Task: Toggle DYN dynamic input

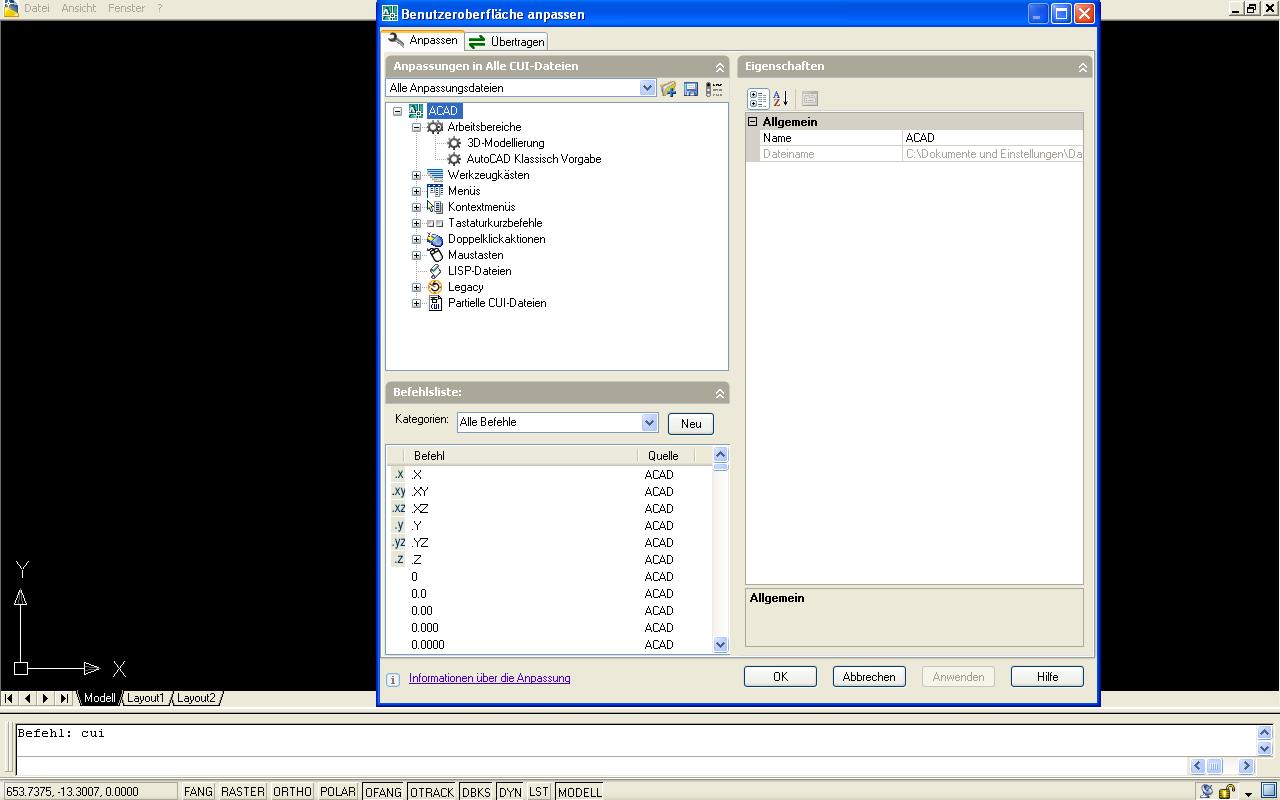Action: point(510,791)
